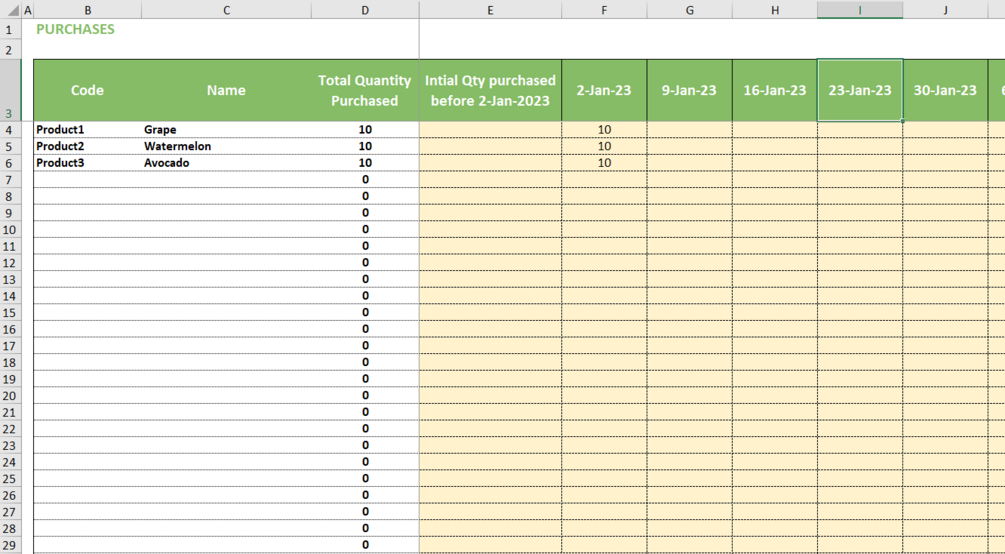Image resolution: width=1005 pixels, height=554 pixels.
Task: Click the 30-Jan-23 header cell
Action: pos(945,90)
